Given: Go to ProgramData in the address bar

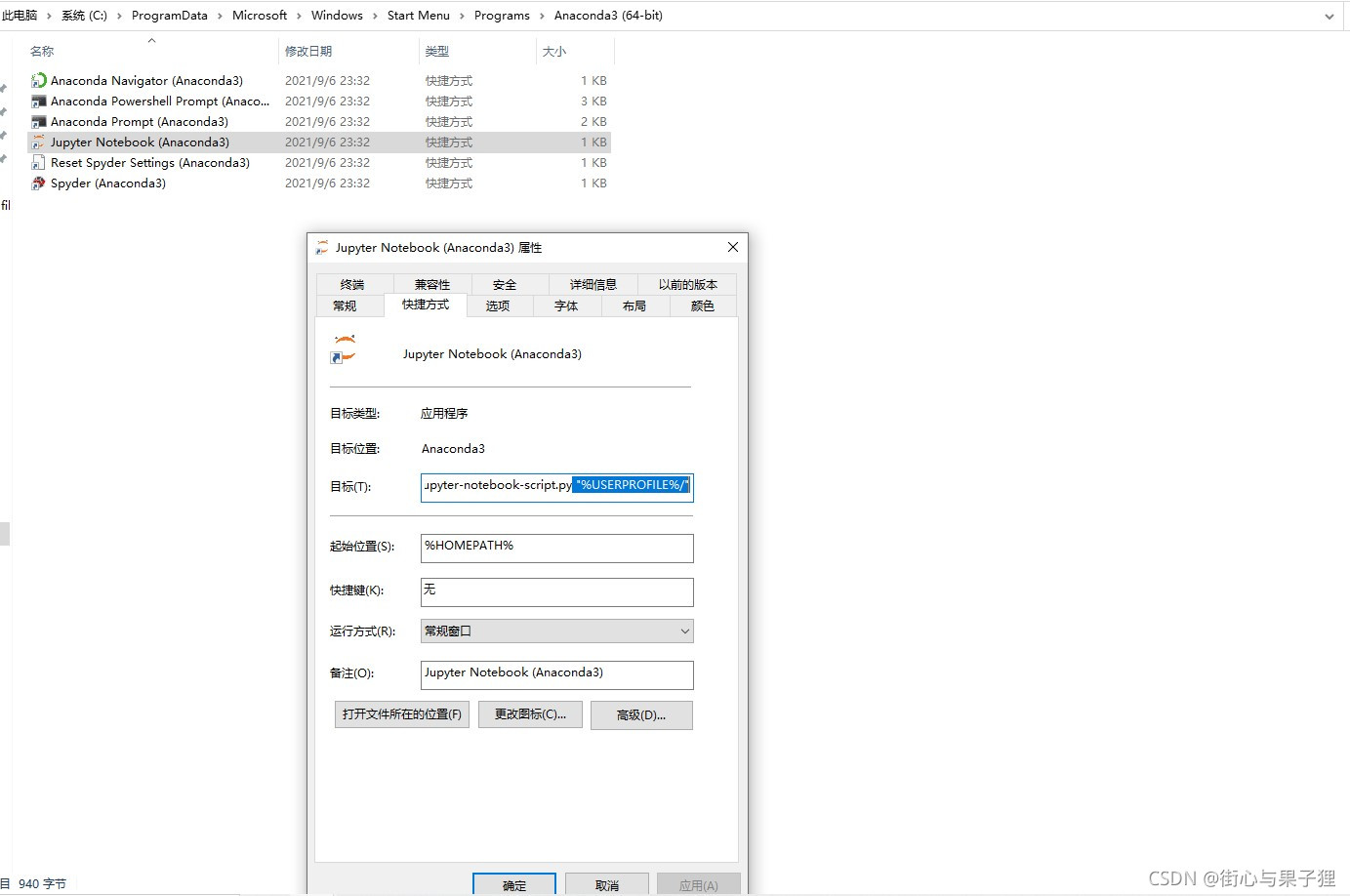Looking at the screenshot, I should tap(170, 16).
